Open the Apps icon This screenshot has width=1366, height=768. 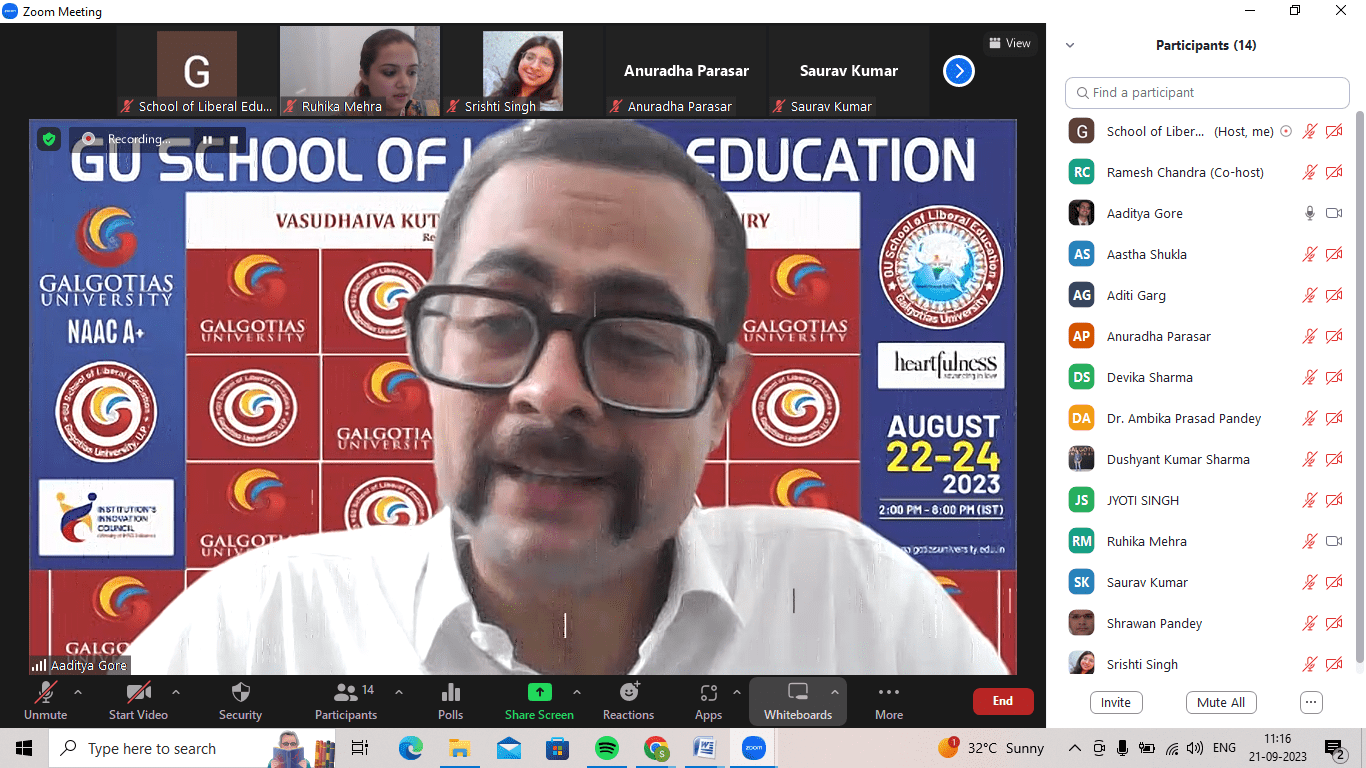click(x=708, y=693)
